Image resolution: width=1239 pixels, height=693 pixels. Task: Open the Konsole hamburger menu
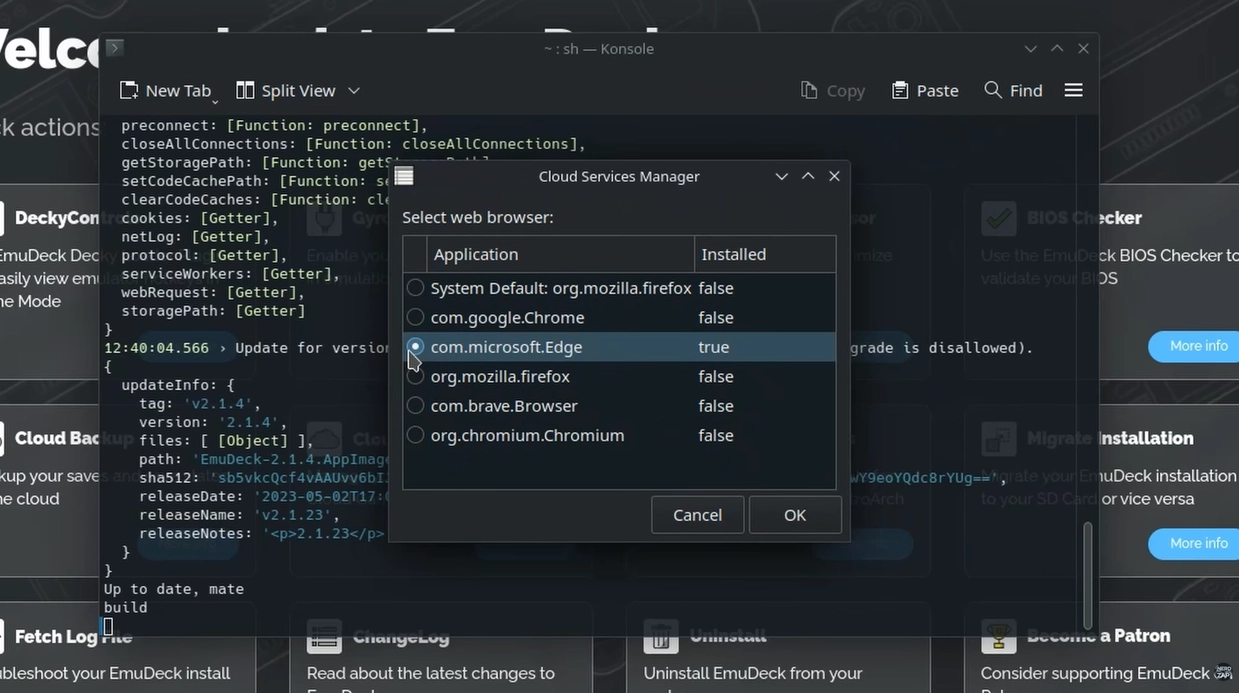point(1073,91)
